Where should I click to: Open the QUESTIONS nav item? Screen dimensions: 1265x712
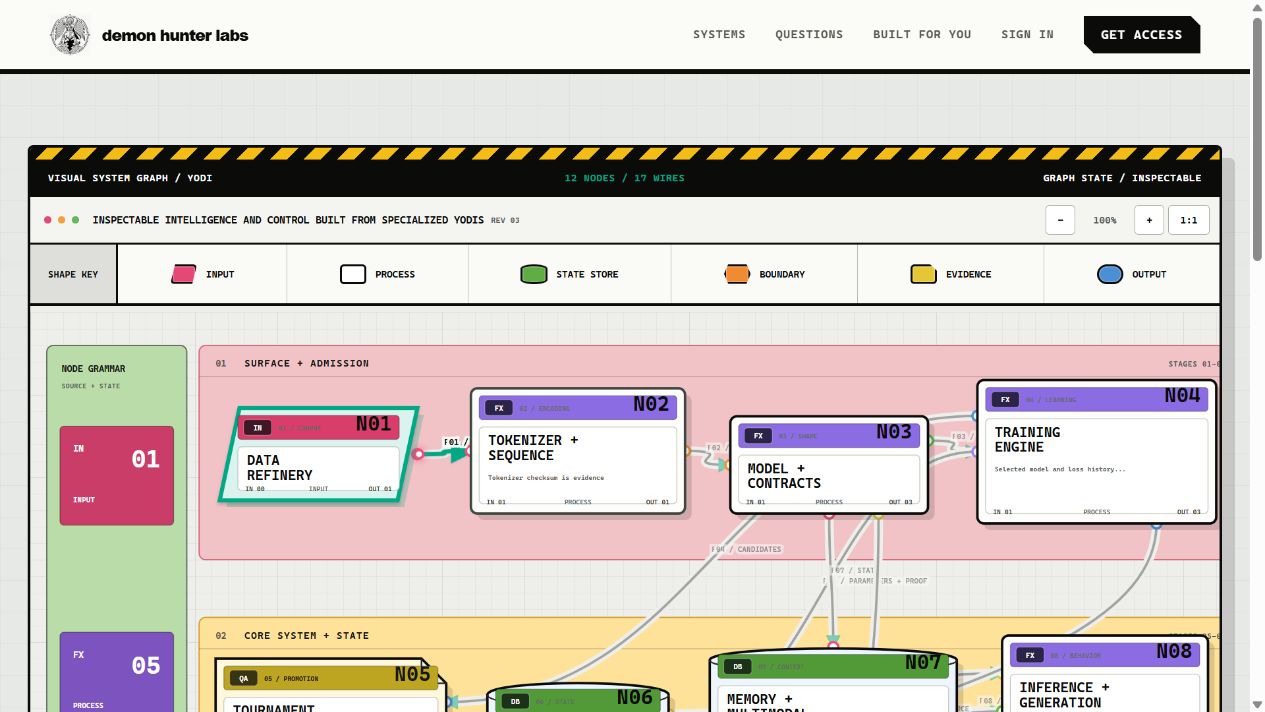coord(809,34)
